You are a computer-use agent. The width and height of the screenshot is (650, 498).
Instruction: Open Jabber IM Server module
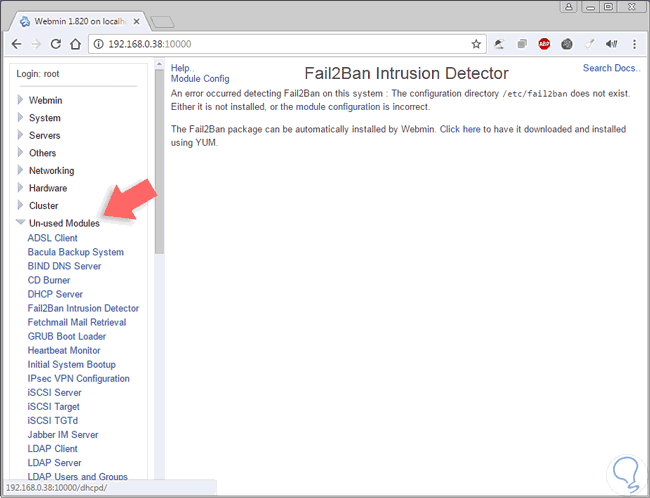63,435
